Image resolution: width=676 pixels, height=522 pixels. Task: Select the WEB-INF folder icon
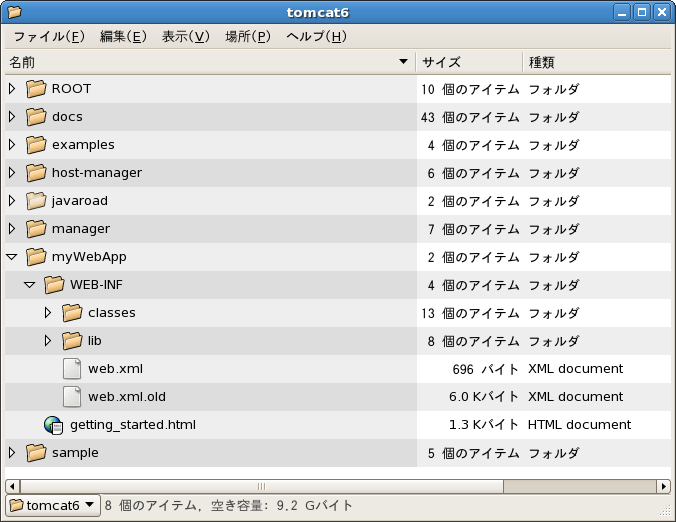click(x=54, y=285)
